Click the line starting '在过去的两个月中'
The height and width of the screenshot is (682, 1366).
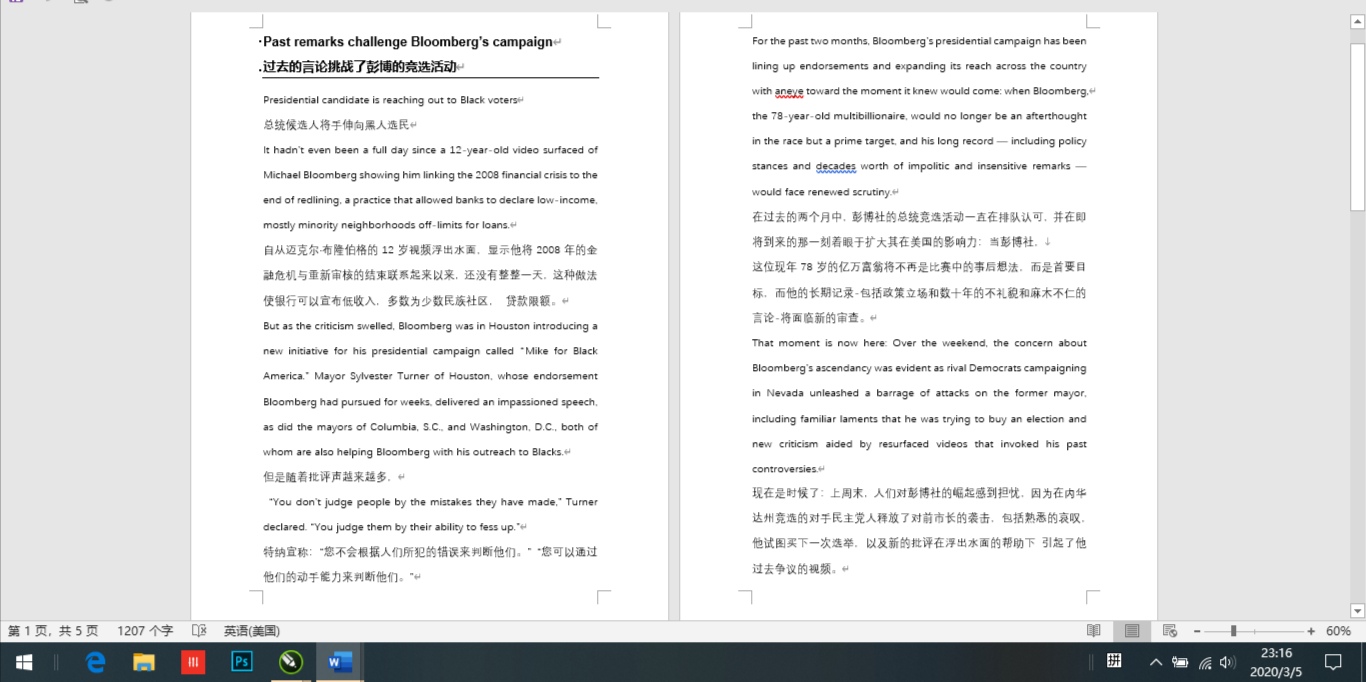[919, 217]
